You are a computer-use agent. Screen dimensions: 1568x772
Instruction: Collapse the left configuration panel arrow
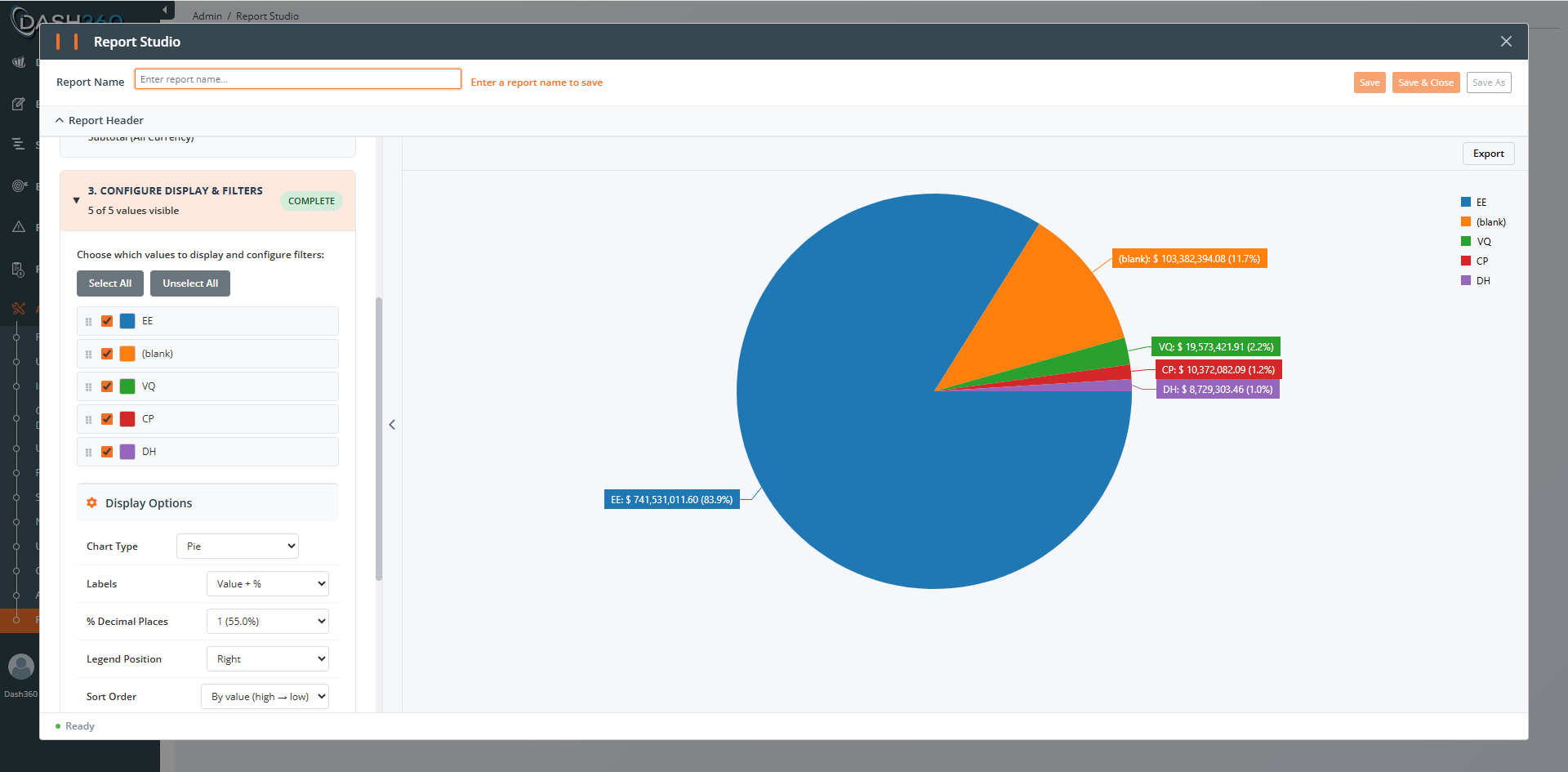392,425
